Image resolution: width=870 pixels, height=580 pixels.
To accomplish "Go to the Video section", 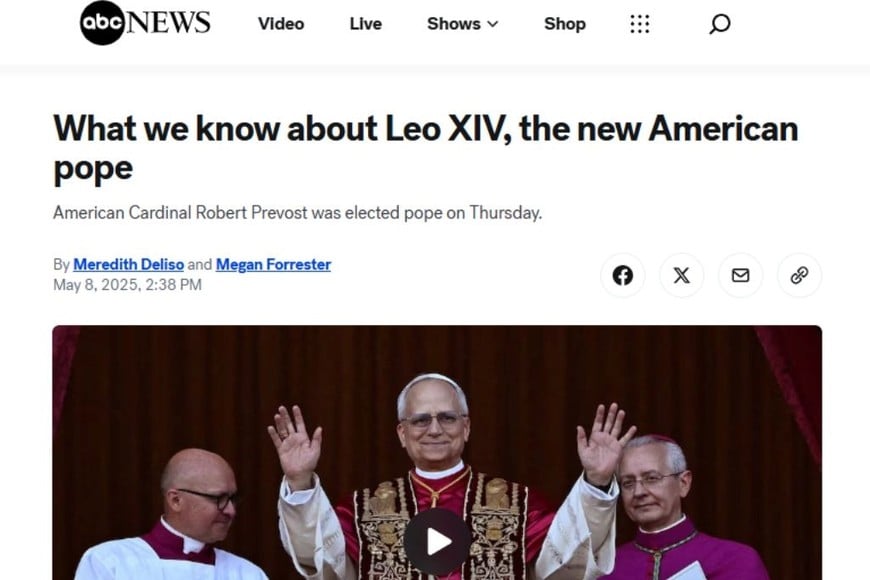I will coord(281,24).
